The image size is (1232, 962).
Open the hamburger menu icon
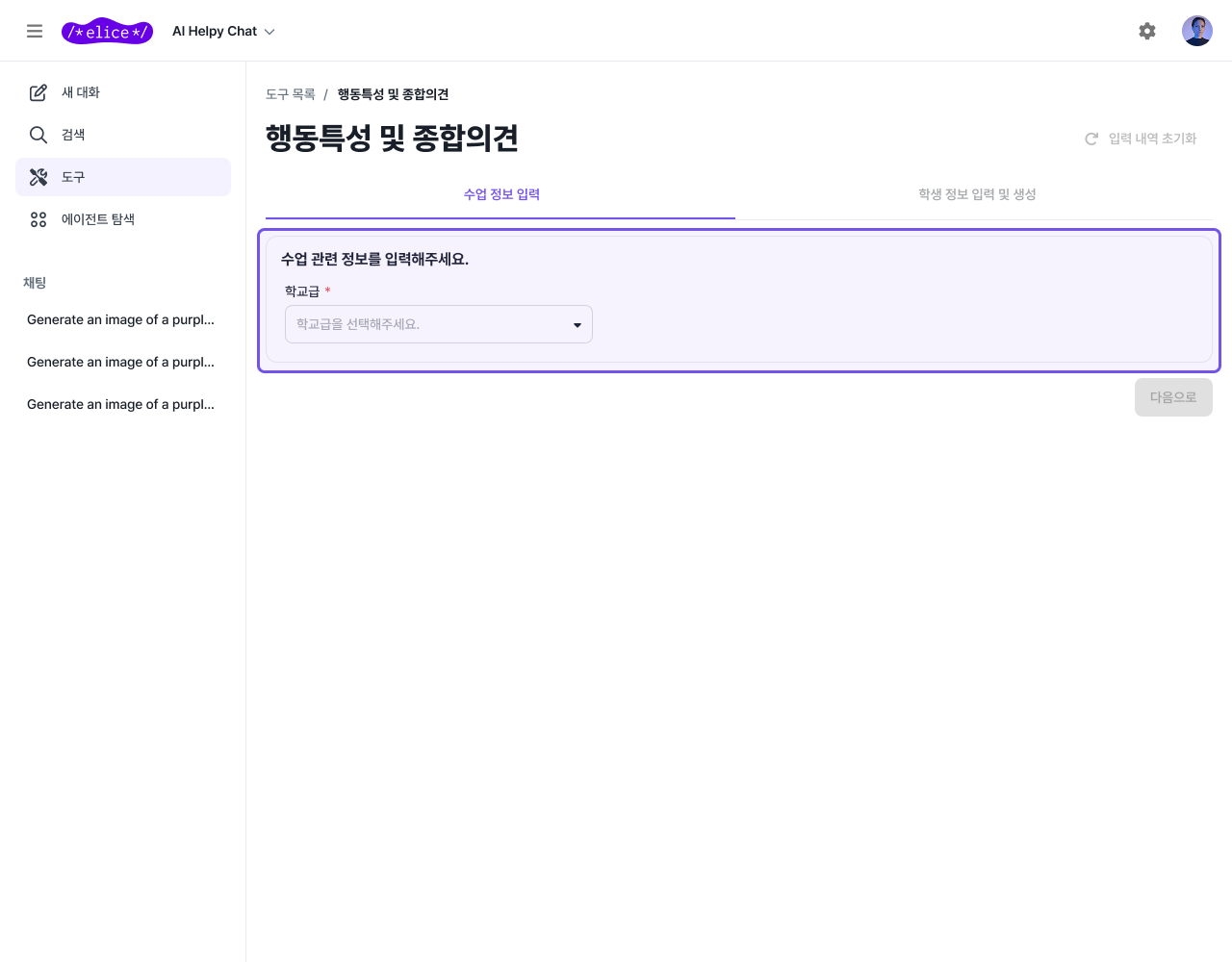pyautogui.click(x=35, y=31)
